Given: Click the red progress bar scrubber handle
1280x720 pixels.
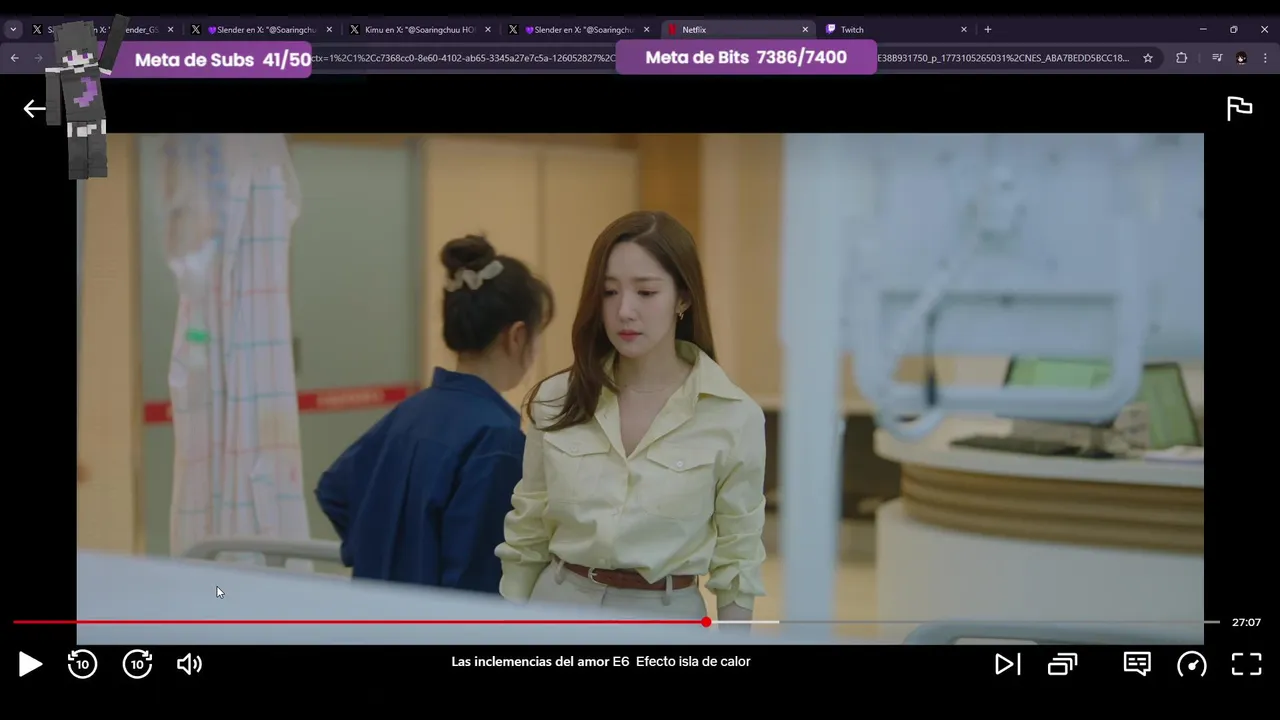Looking at the screenshot, I should pyautogui.click(x=706, y=622).
